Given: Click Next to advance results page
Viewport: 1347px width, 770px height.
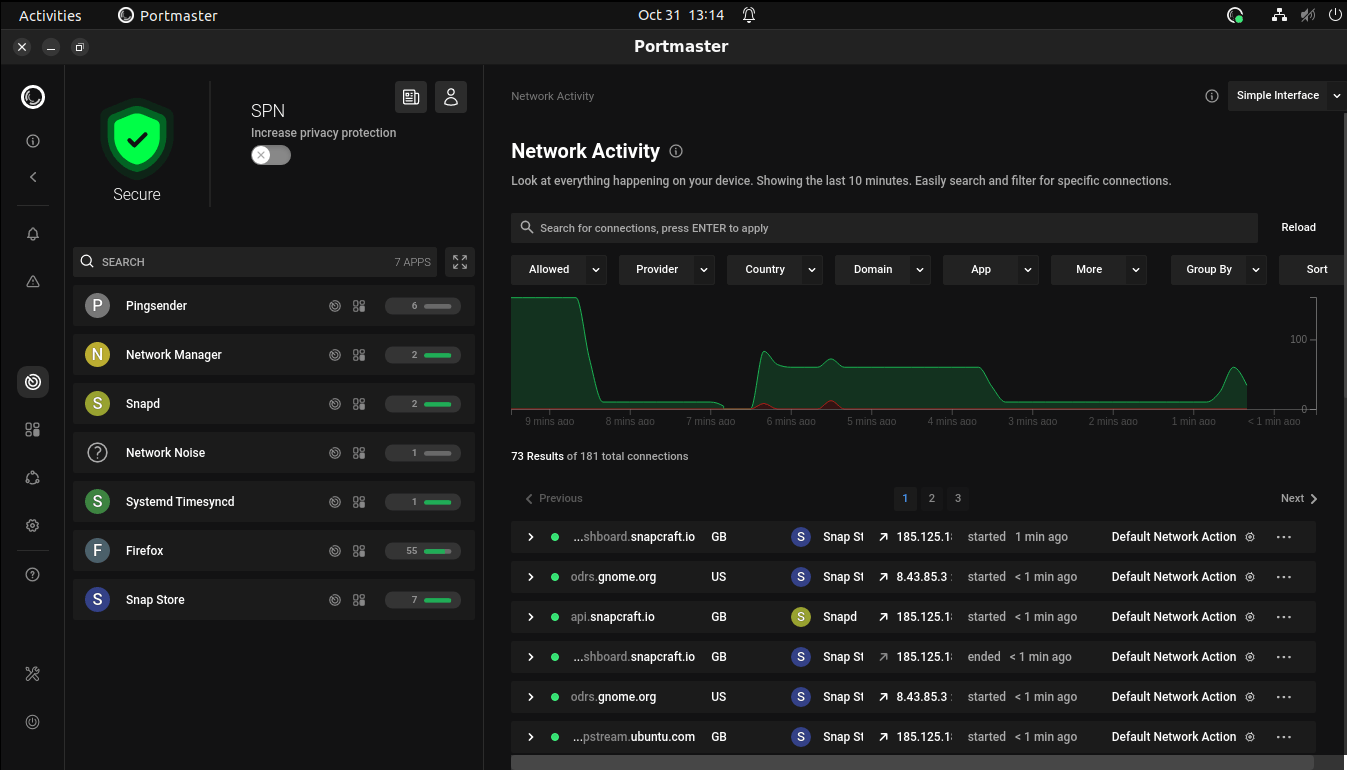Looking at the screenshot, I should pyautogui.click(x=1299, y=498).
